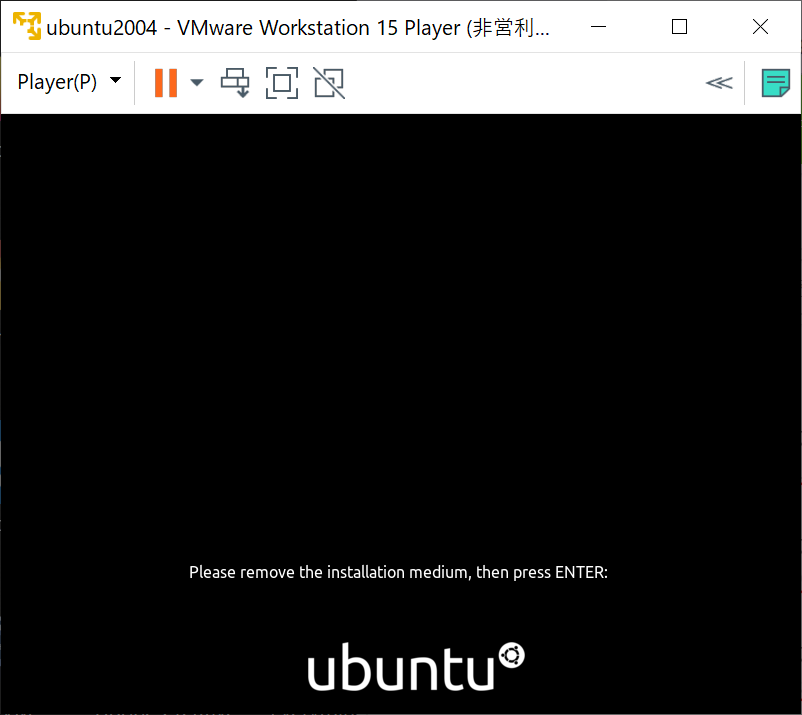Maximize the VMware Player window

pos(679,27)
